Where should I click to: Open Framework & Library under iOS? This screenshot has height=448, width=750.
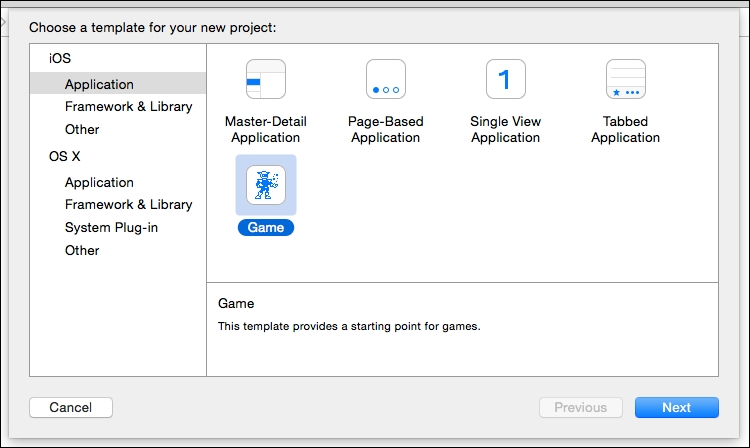coord(129,106)
